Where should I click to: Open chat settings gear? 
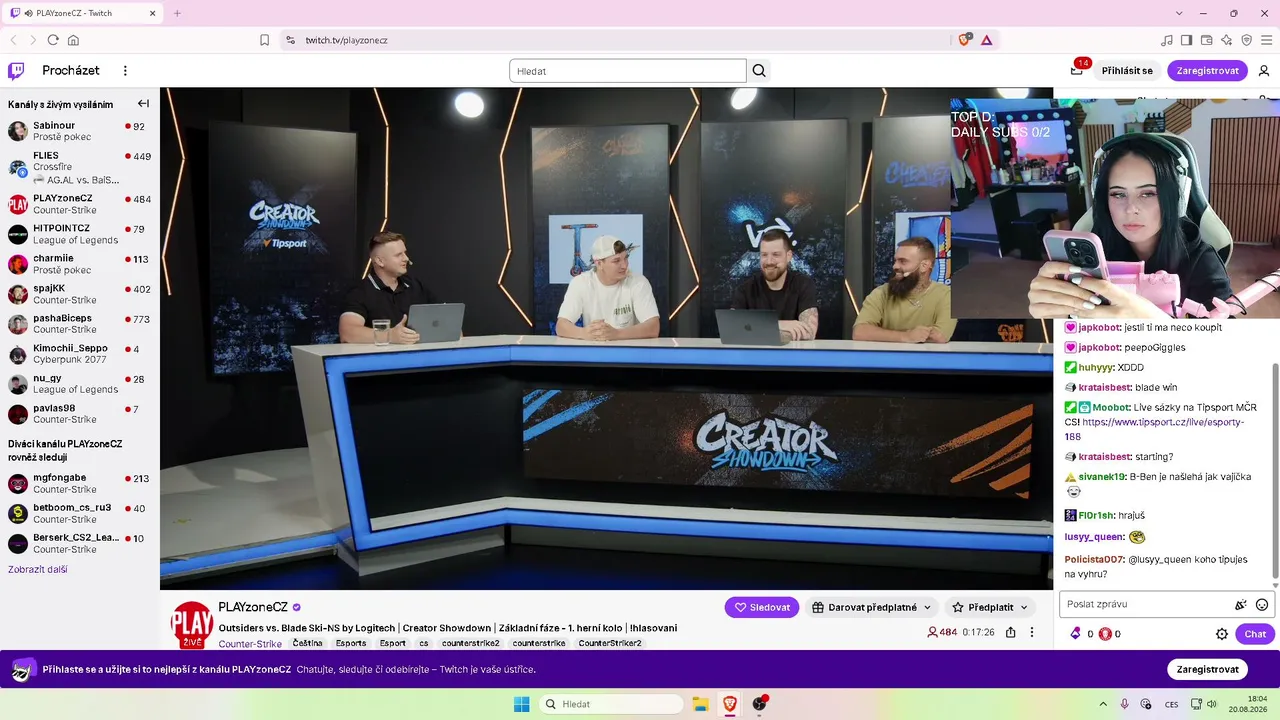click(x=1221, y=634)
